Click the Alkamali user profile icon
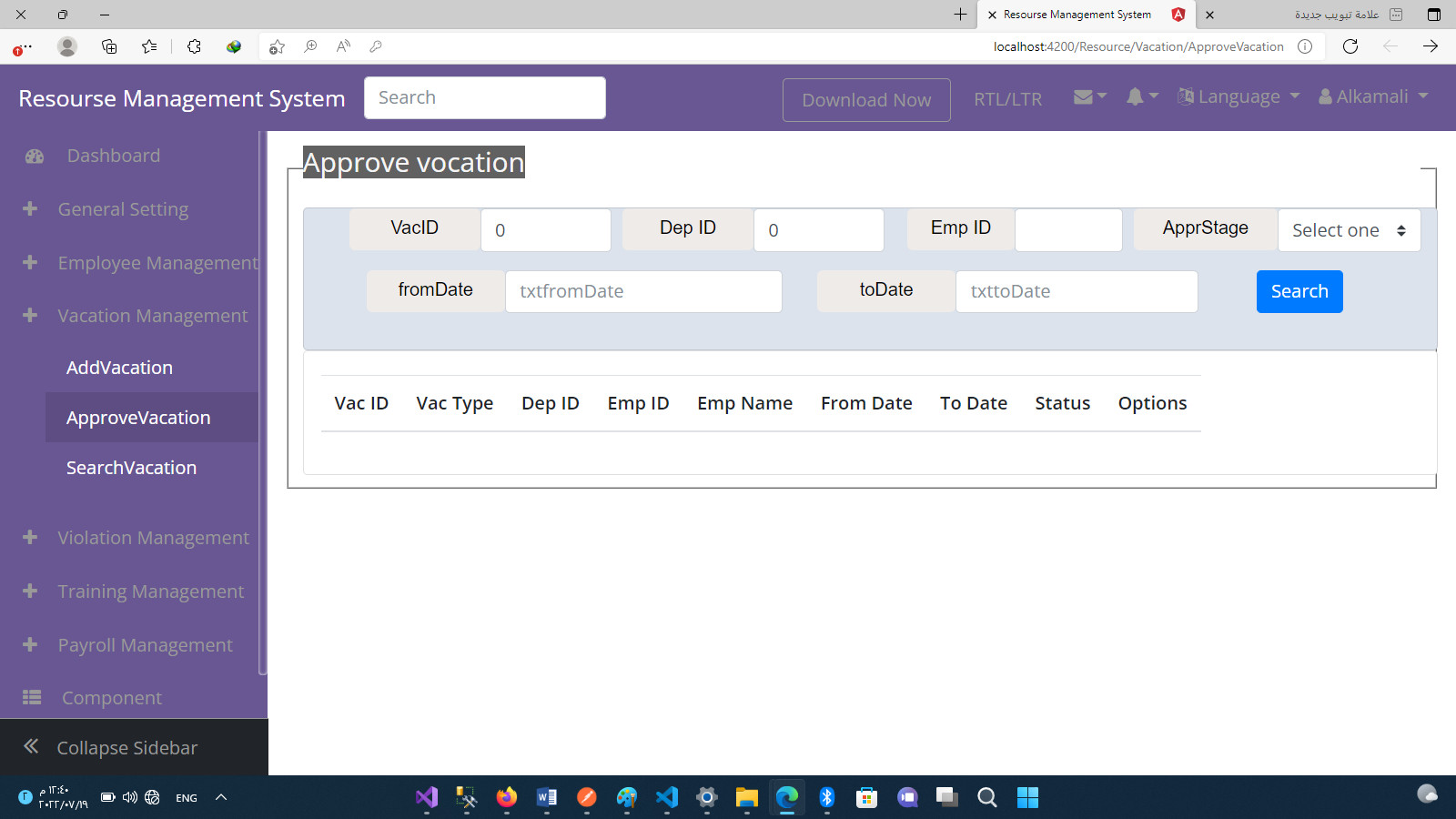 (1326, 96)
